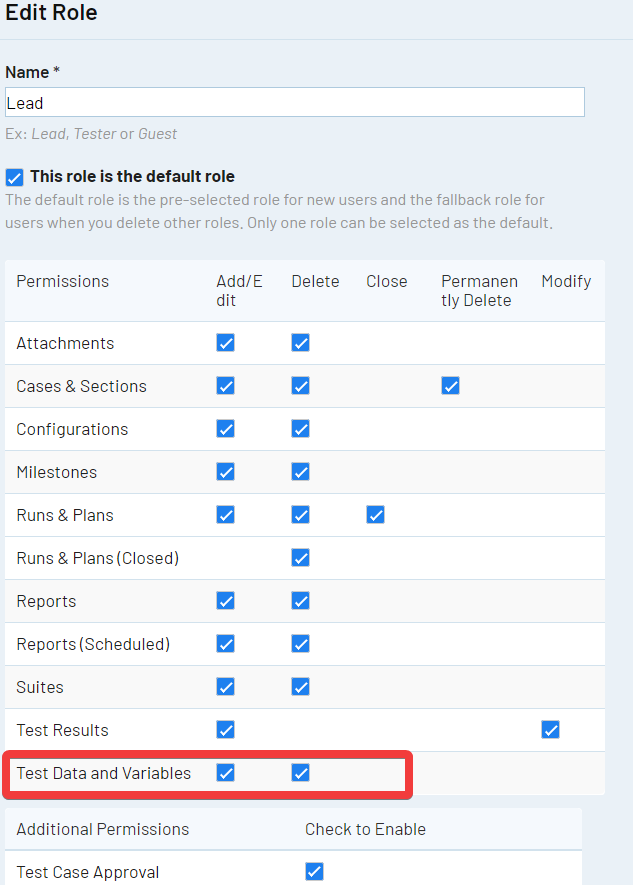Toggle Test Data and Variables Delete checkbox
The image size is (633, 885).
[x=301, y=773]
